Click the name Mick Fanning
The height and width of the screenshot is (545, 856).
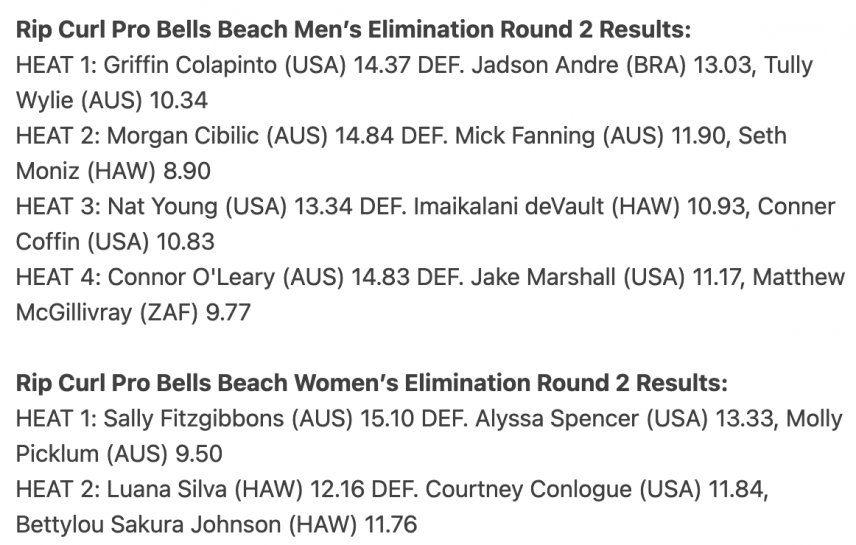525,136
